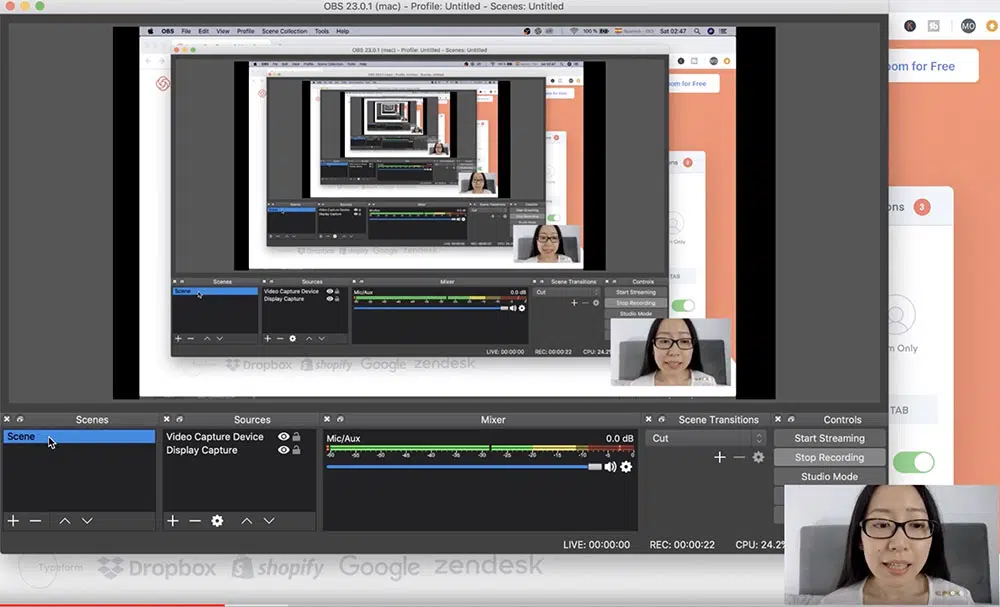Screen dimensions: 1000x607
Task: Click the Mic/Aux volume slider handle
Action: click(594, 467)
